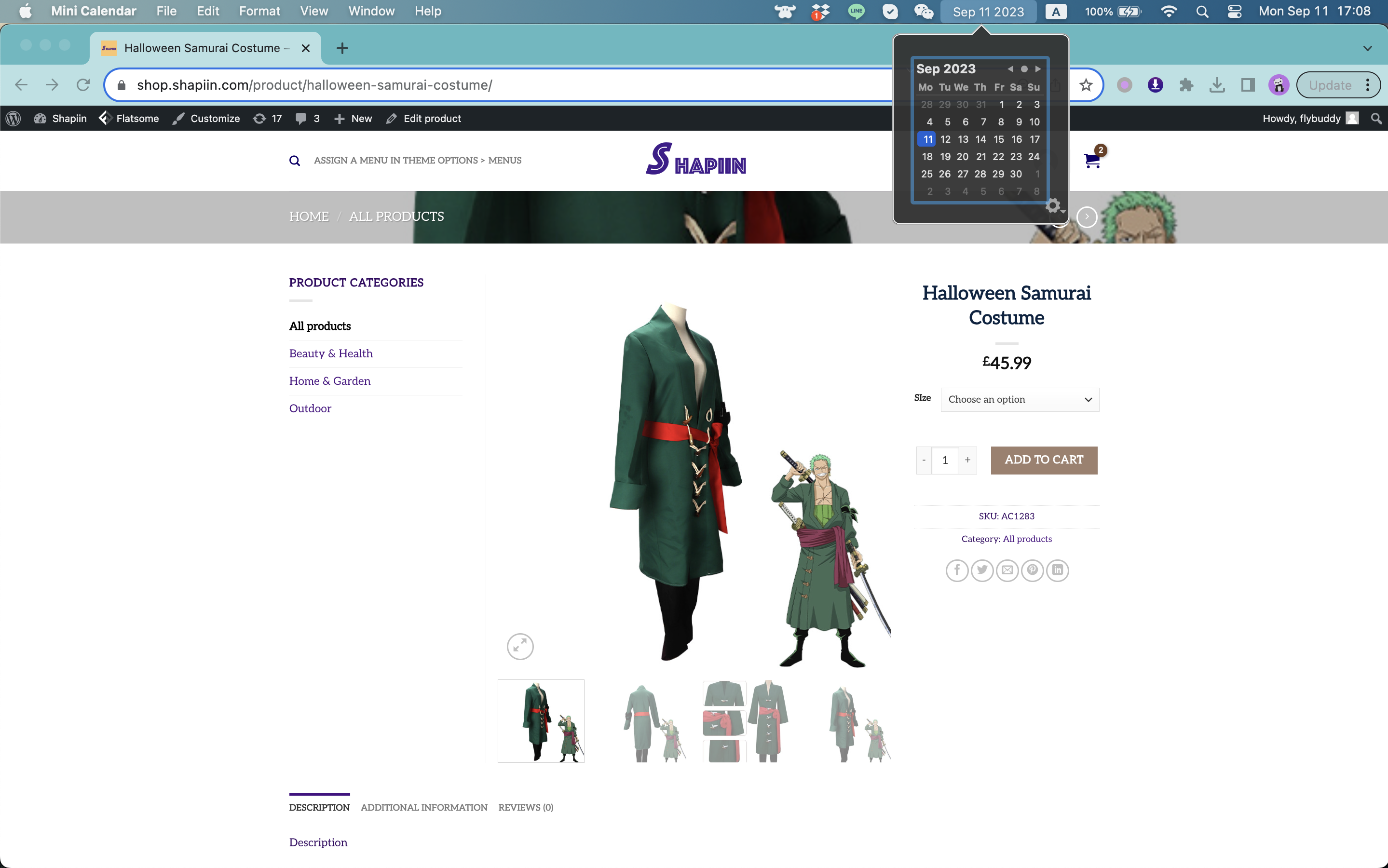1388x868 pixels.
Task: Open the Dropbox menu bar icon
Action: [820, 12]
